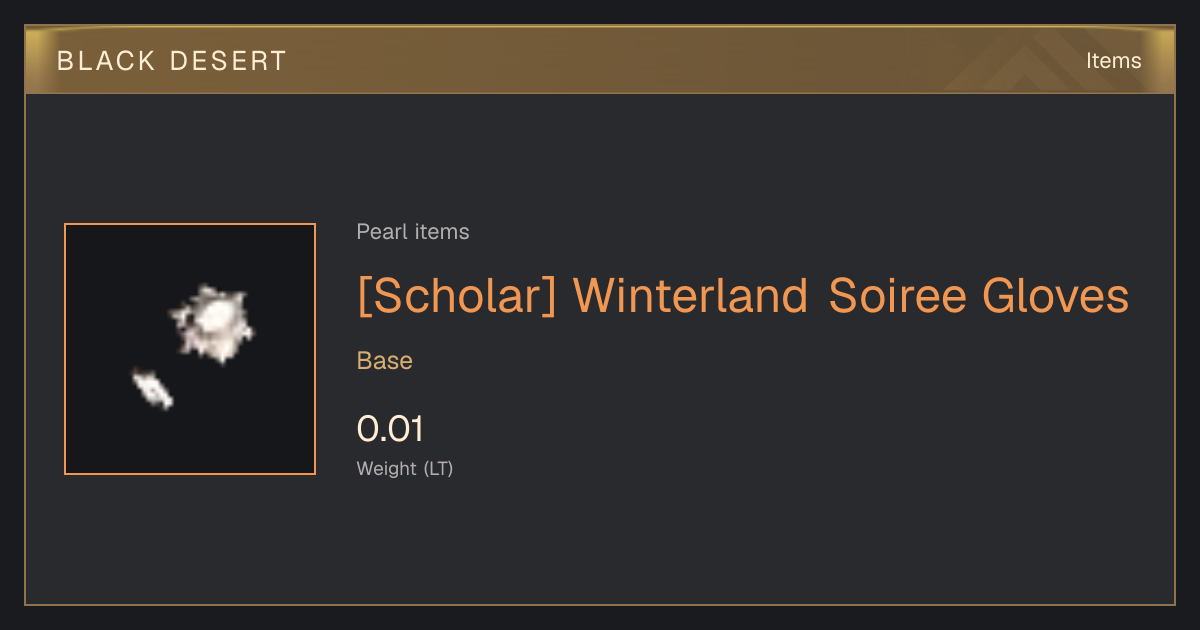Click the word Soiree in item title
The height and width of the screenshot is (630, 1200).
[897, 296]
